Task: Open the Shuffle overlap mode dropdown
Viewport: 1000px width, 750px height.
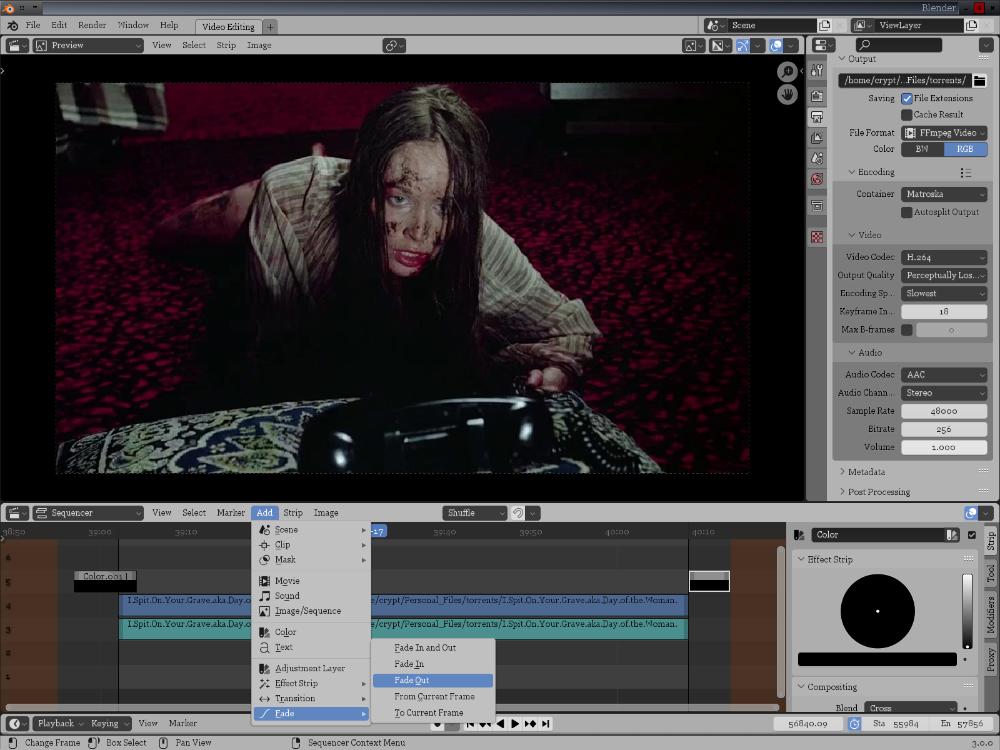Action: pyautogui.click(x=474, y=513)
